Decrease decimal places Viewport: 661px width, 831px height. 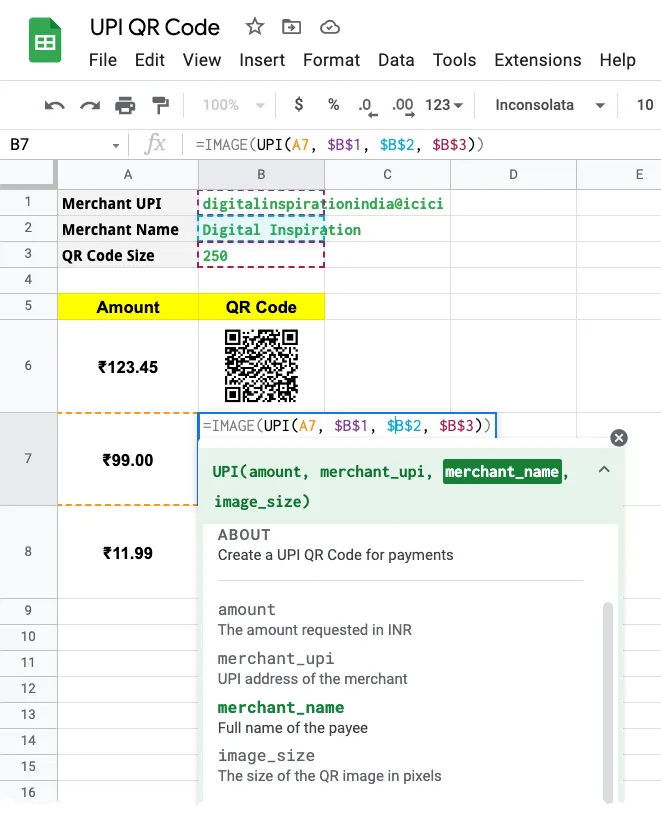point(365,105)
